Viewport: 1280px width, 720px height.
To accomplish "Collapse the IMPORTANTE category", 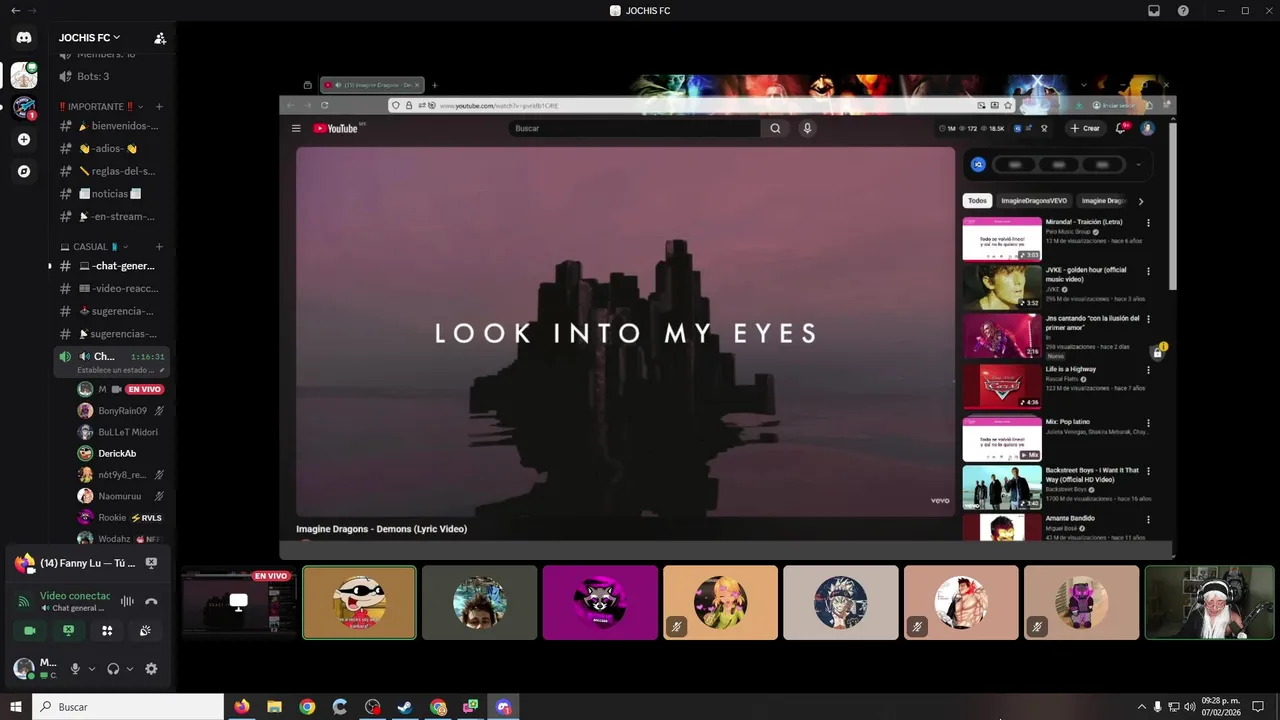I will point(100,107).
